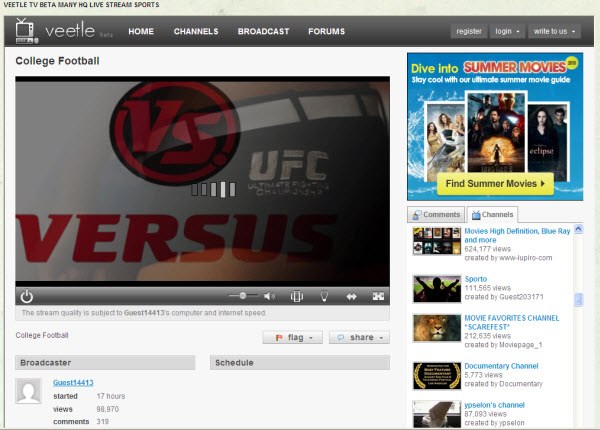Click the Sporto channel thumbnail
Viewport: 600px width, 430px height.
tap(437, 289)
